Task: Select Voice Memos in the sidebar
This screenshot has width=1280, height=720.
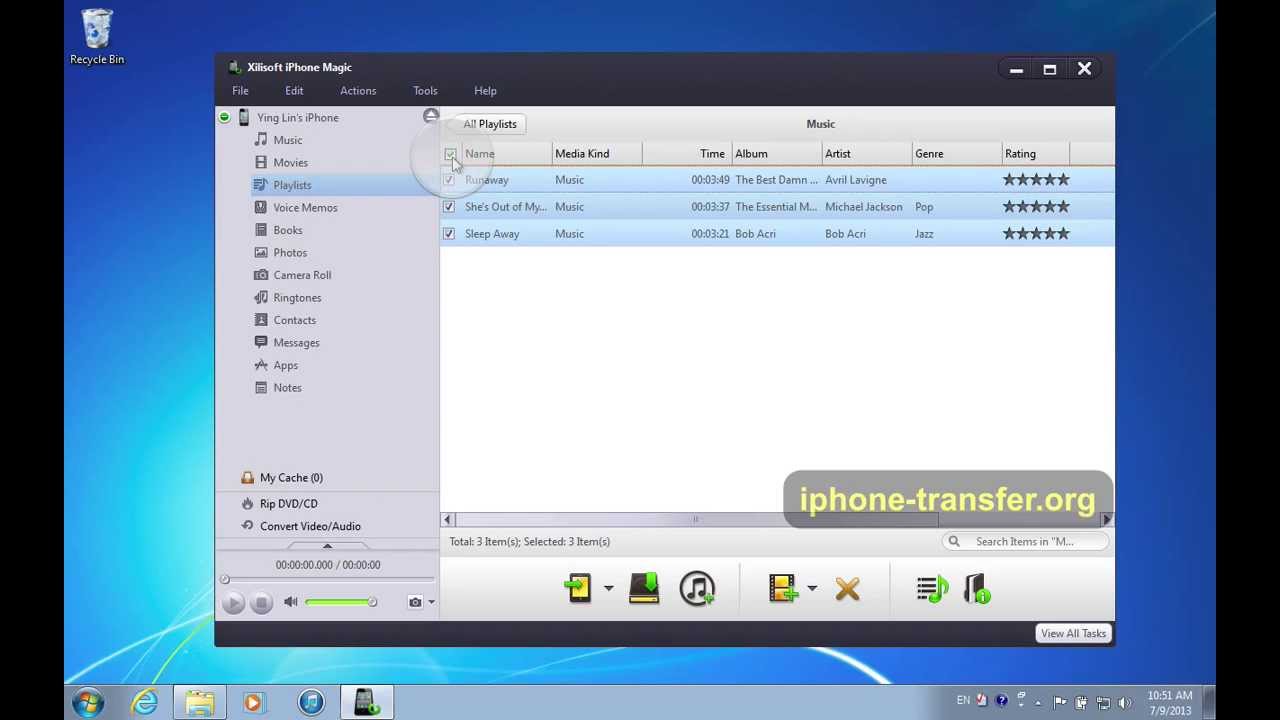Action: pyautogui.click(x=305, y=208)
